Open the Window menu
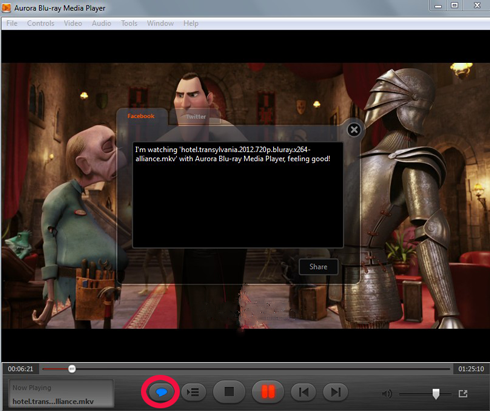 click(160, 23)
